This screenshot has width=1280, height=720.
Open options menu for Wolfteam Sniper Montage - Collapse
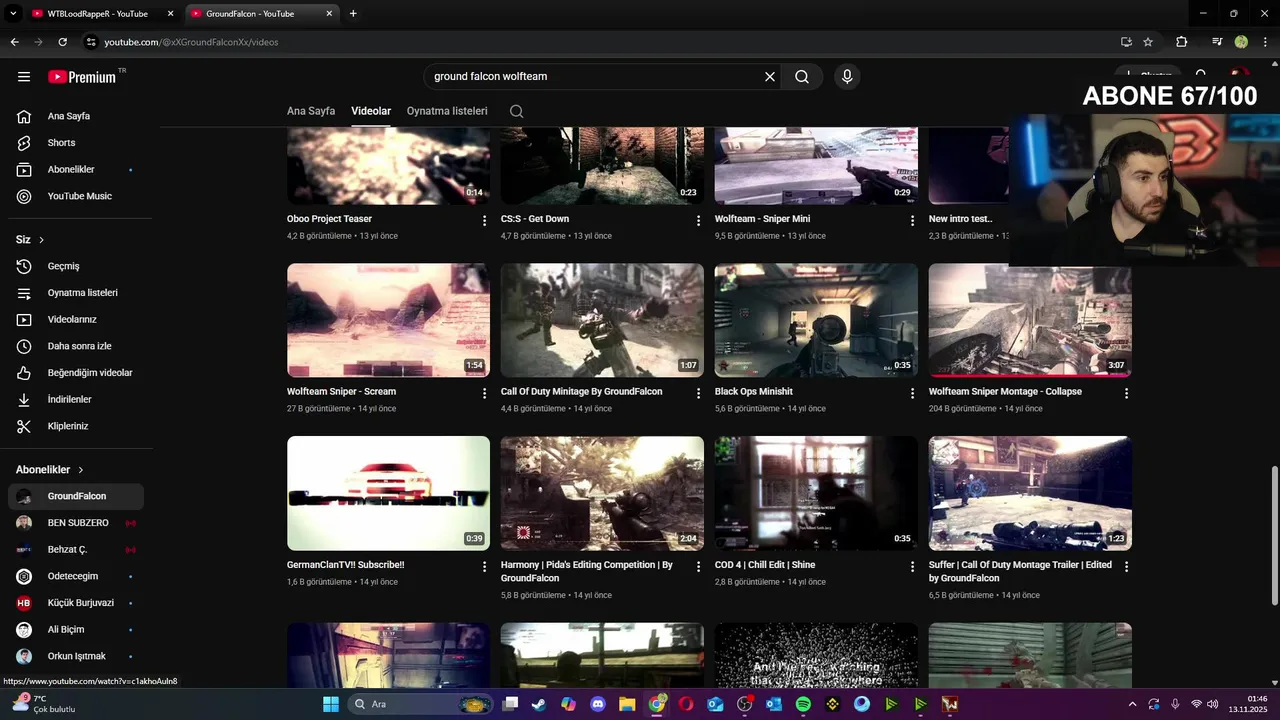point(1127,393)
